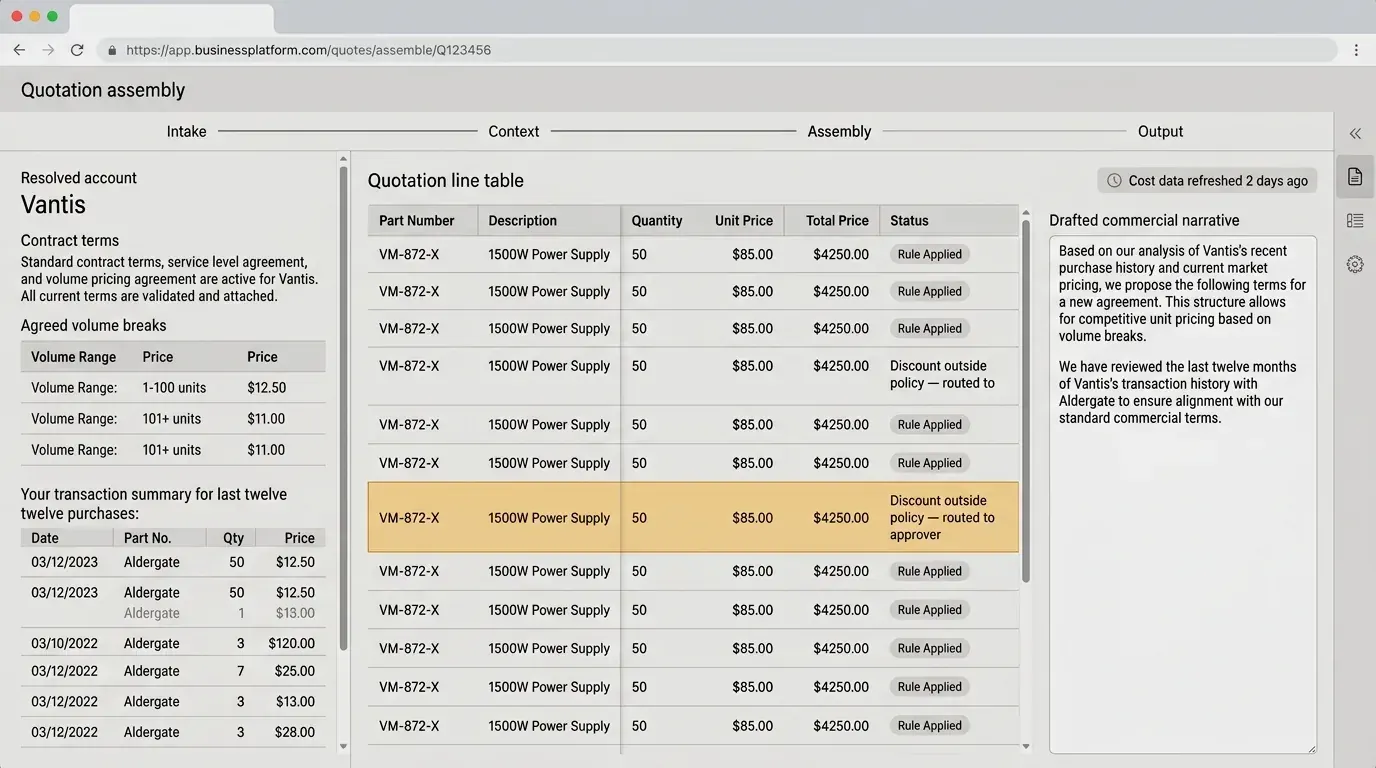1376x768 pixels.
Task: Click the Resolved account label
Action: (x=79, y=178)
